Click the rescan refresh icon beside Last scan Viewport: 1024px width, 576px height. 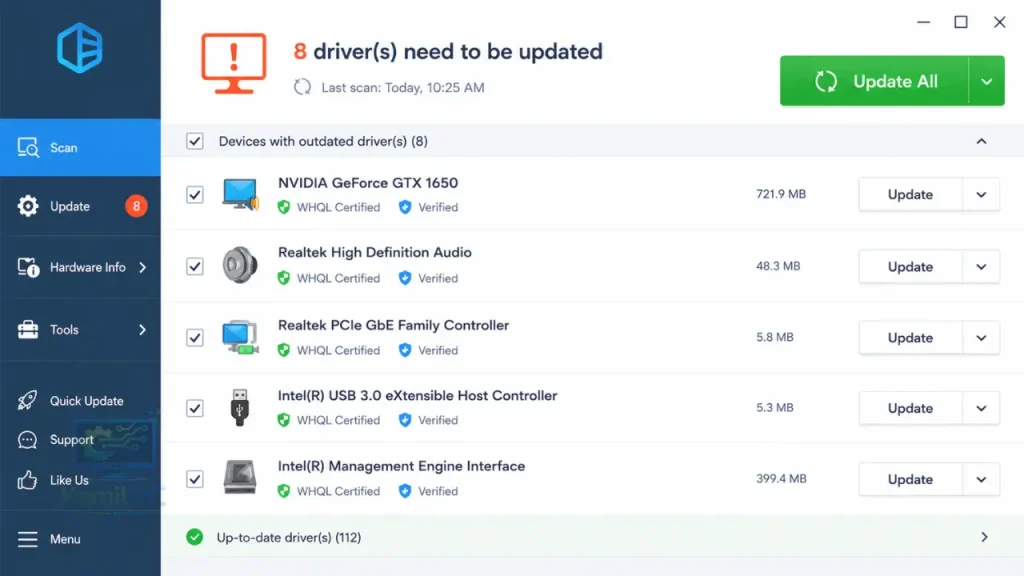coord(302,87)
